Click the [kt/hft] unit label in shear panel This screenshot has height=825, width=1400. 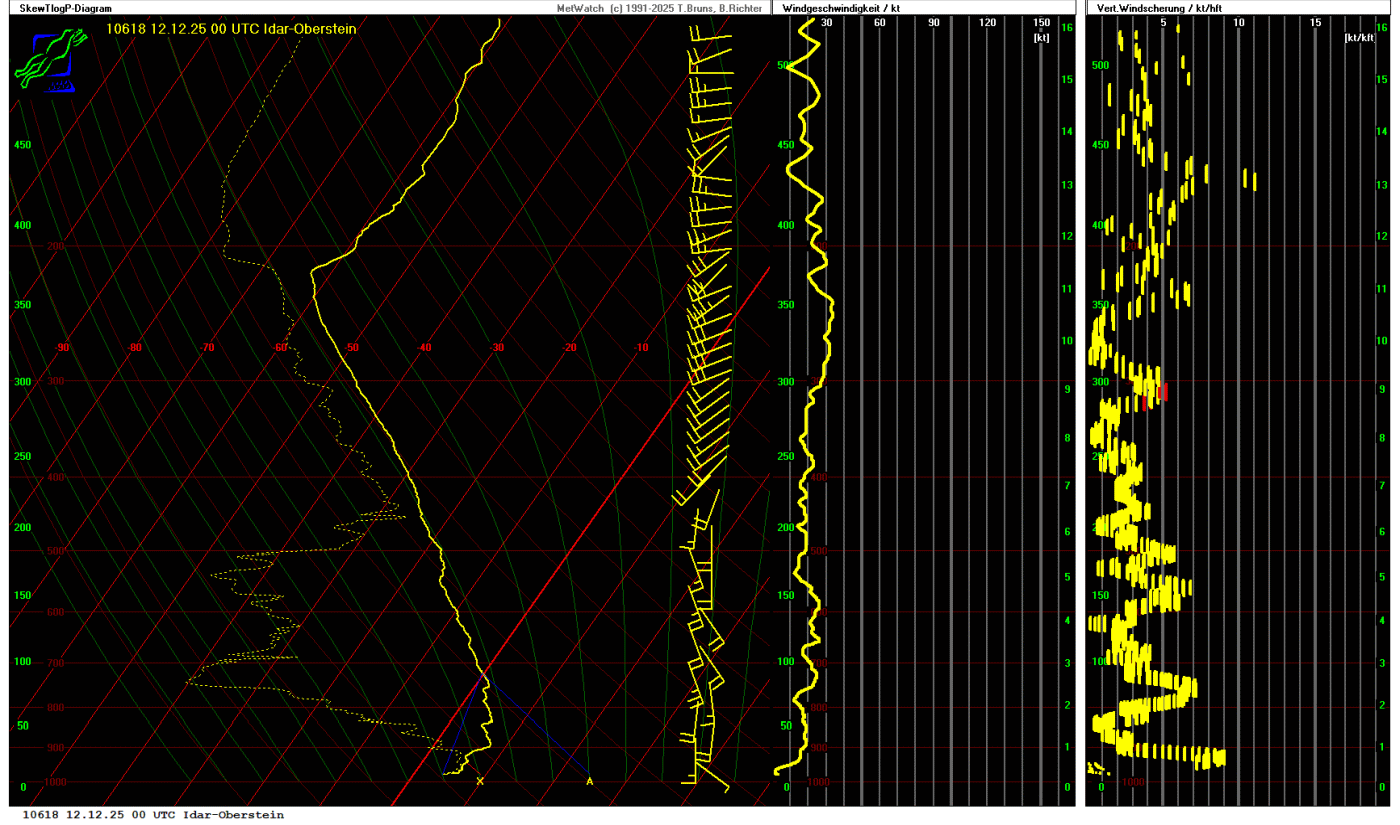click(x=1359, y=37)
